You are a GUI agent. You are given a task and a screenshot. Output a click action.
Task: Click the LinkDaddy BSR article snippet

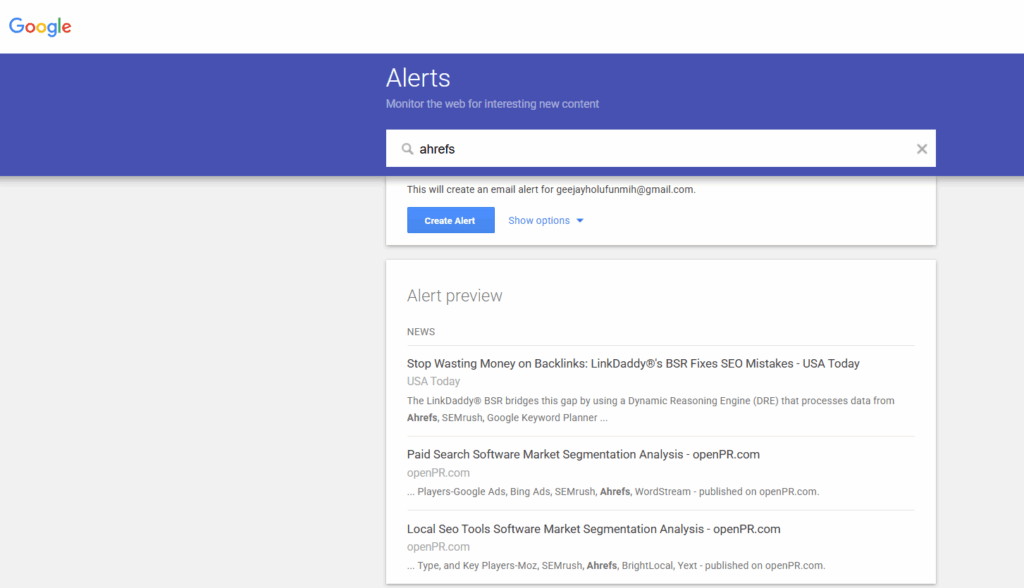650,409
